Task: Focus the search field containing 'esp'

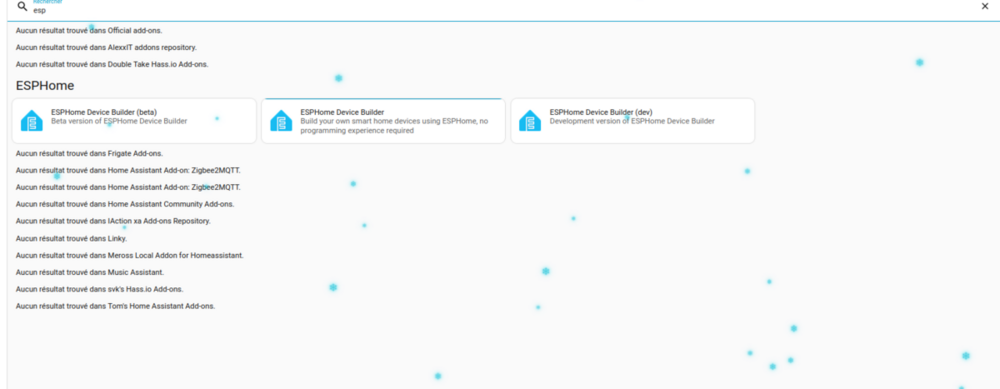Action: coord(504,10)
